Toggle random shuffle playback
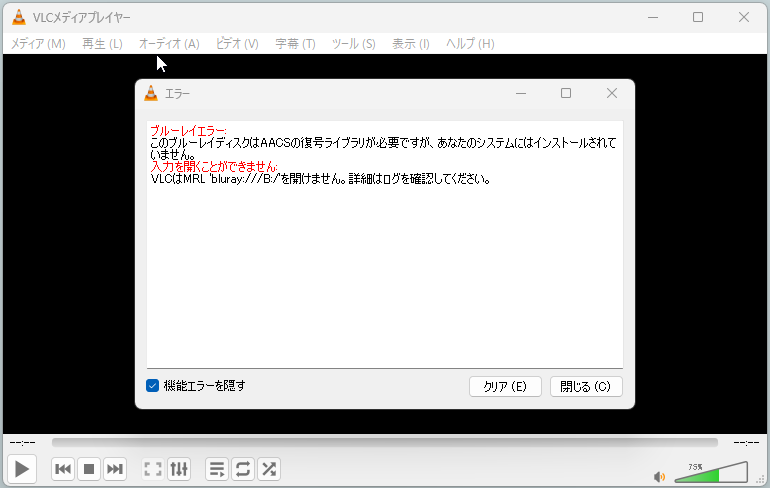 click(269, 469)
